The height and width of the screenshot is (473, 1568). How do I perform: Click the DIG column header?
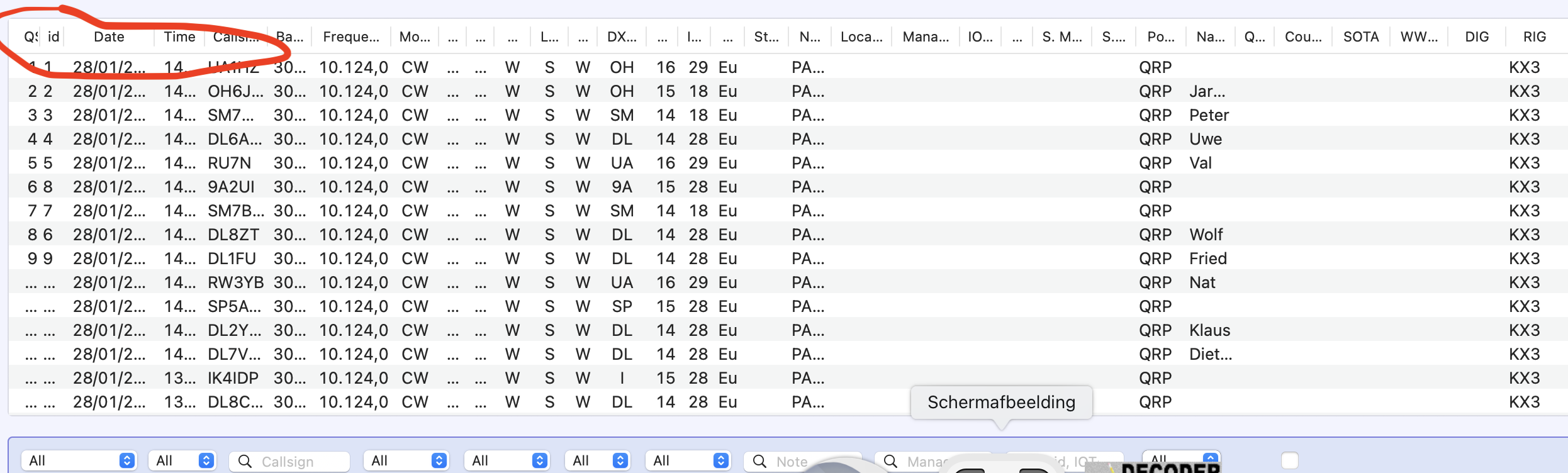pos(1476,37)
